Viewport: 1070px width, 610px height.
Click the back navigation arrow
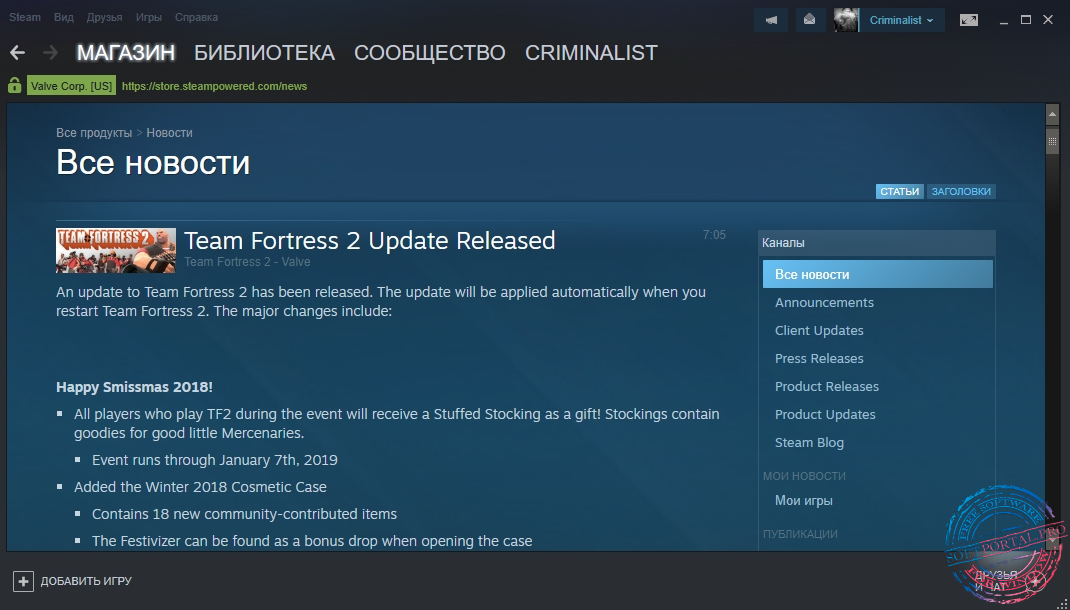point(17,53)
